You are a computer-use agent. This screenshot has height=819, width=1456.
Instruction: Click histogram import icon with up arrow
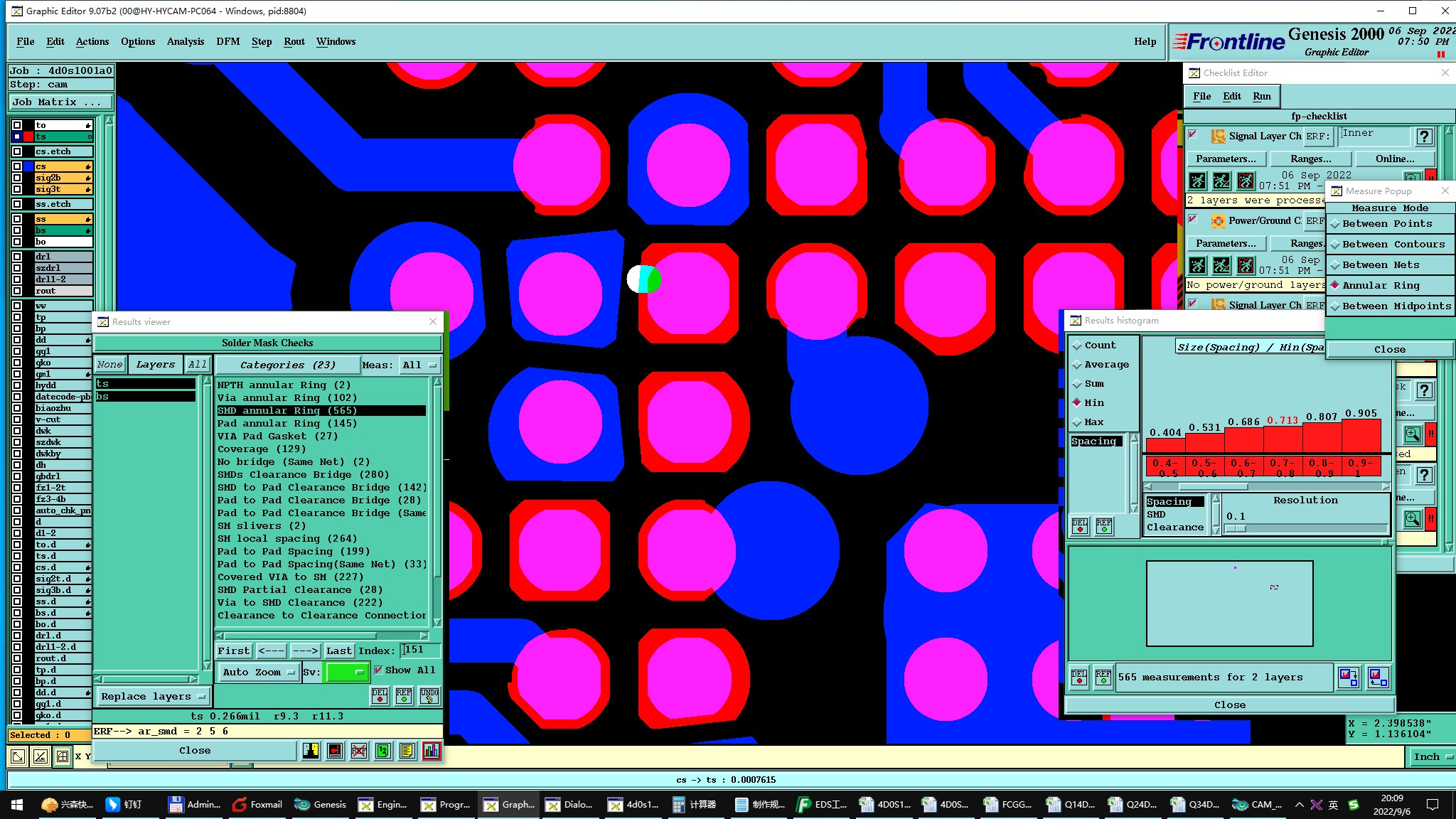click(1378, 677)
